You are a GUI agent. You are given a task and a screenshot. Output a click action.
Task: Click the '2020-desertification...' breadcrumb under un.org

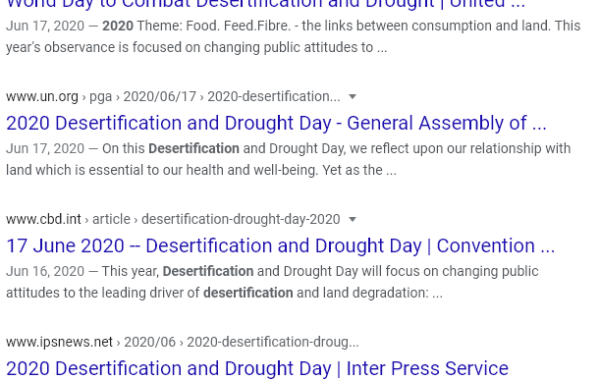coord(274,96)
